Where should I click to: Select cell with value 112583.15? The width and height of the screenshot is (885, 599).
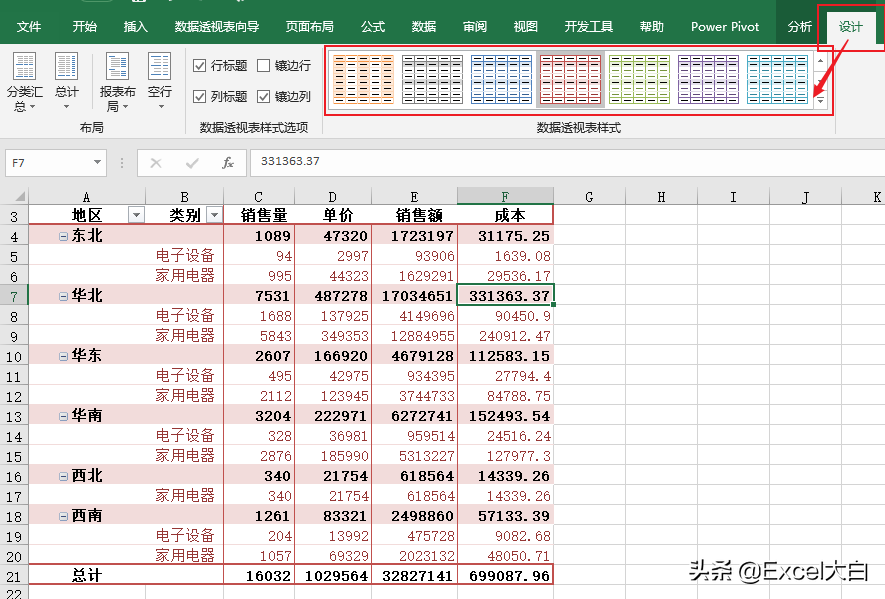tap(505, 356)
